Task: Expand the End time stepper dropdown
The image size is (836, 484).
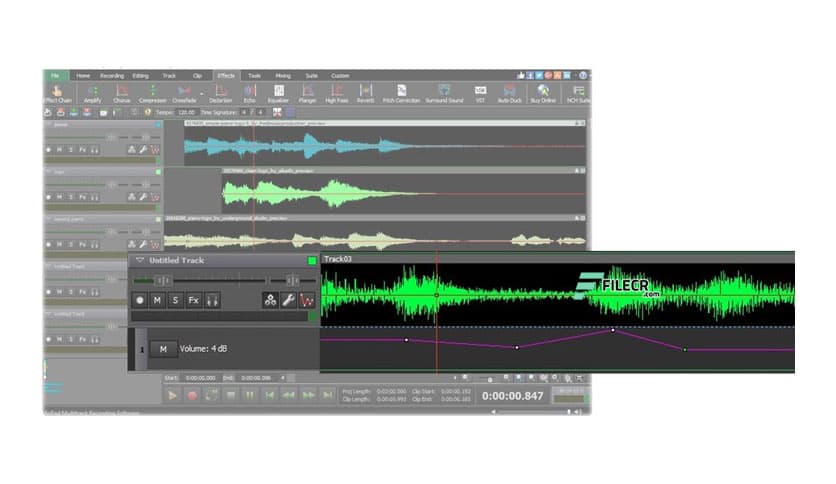Action: point(282,377)
